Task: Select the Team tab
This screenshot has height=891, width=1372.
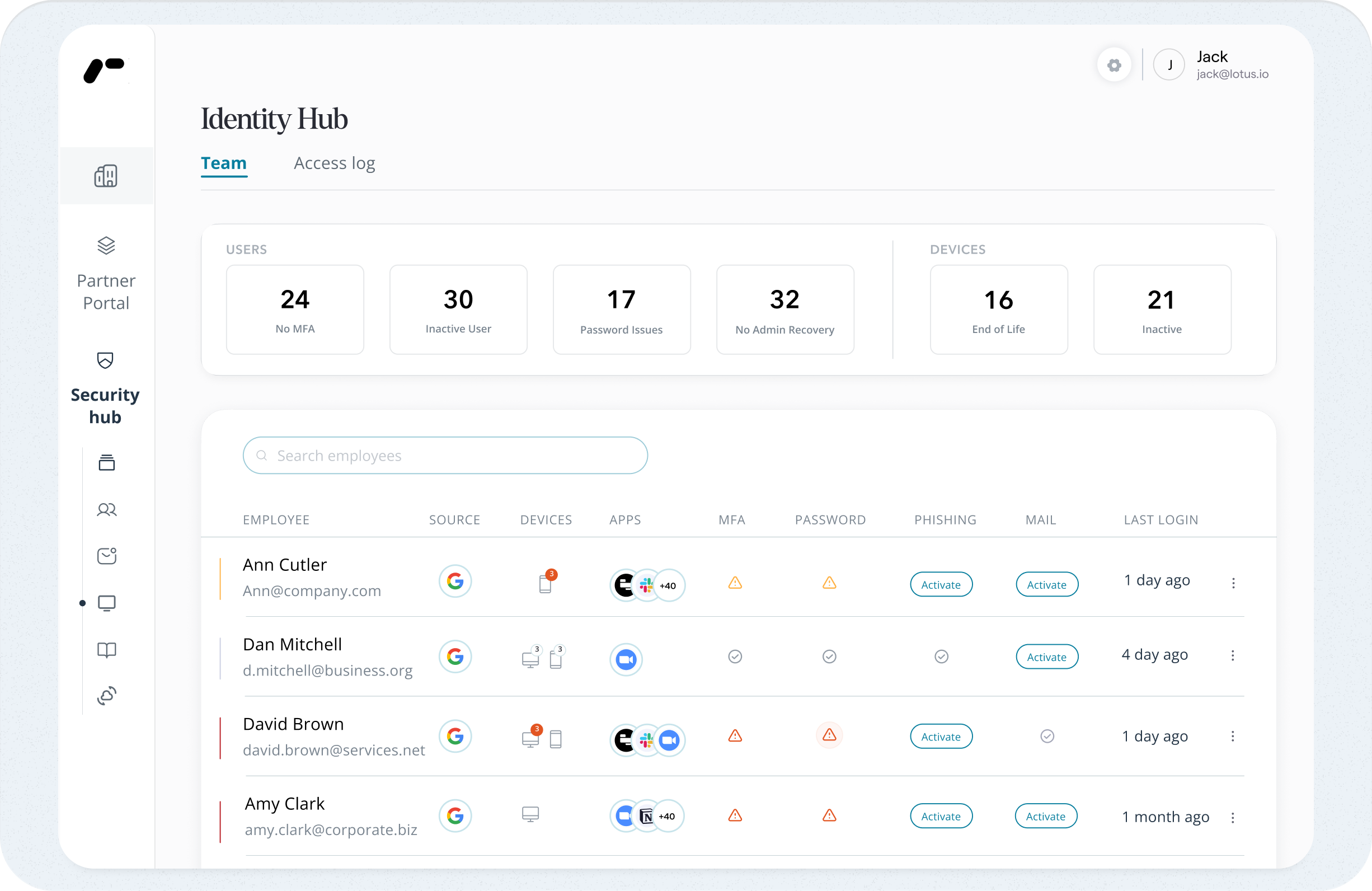Action: coord(224,163)
